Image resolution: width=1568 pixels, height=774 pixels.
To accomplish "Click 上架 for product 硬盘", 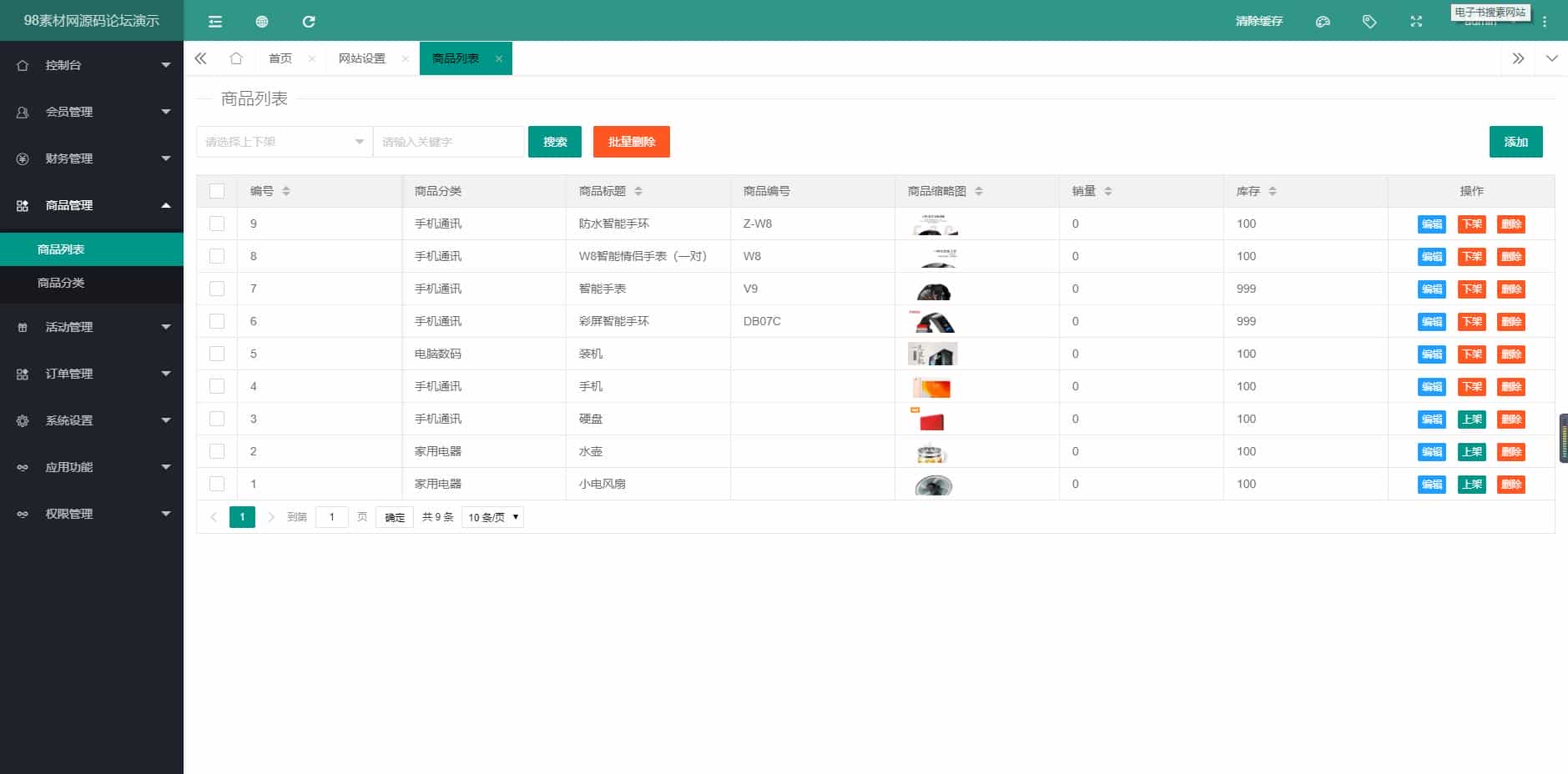I will tap(1472, 419).
